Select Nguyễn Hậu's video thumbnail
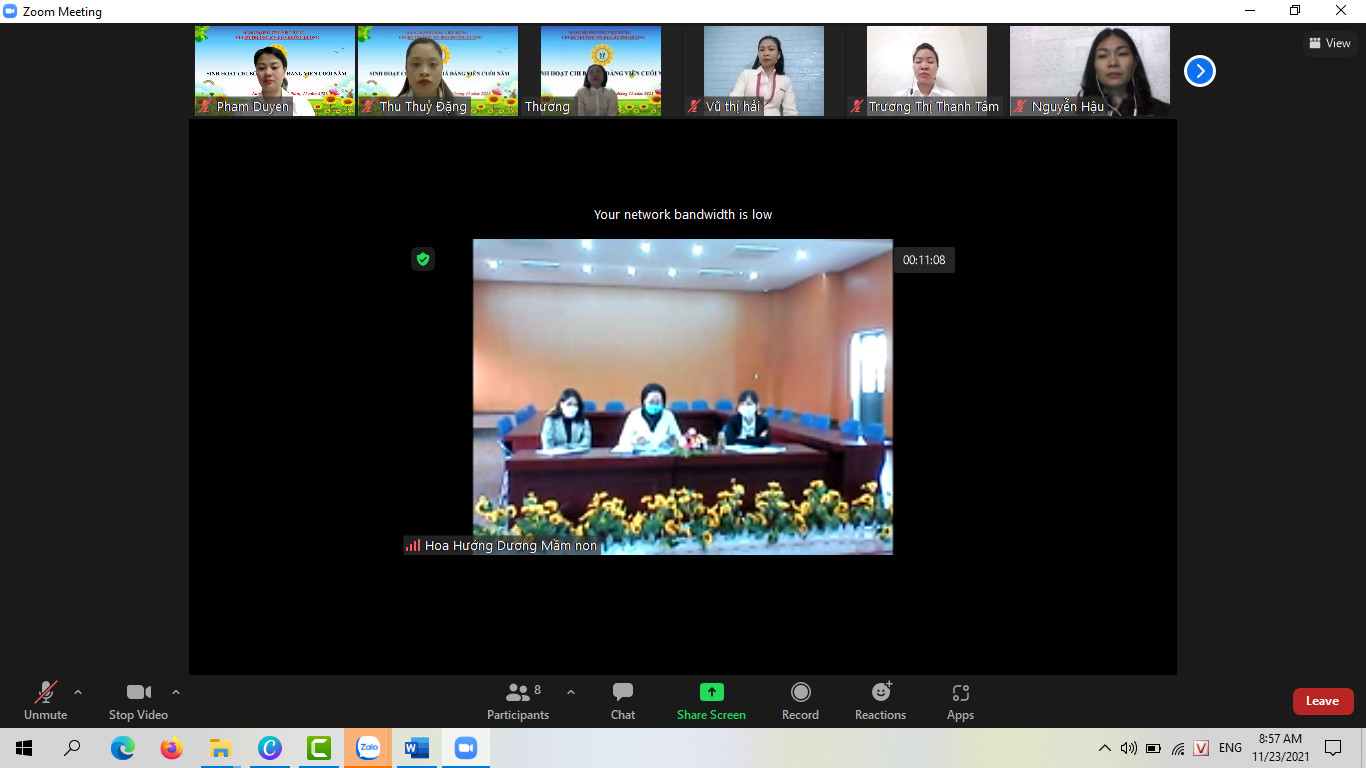 coord(1089,70)
